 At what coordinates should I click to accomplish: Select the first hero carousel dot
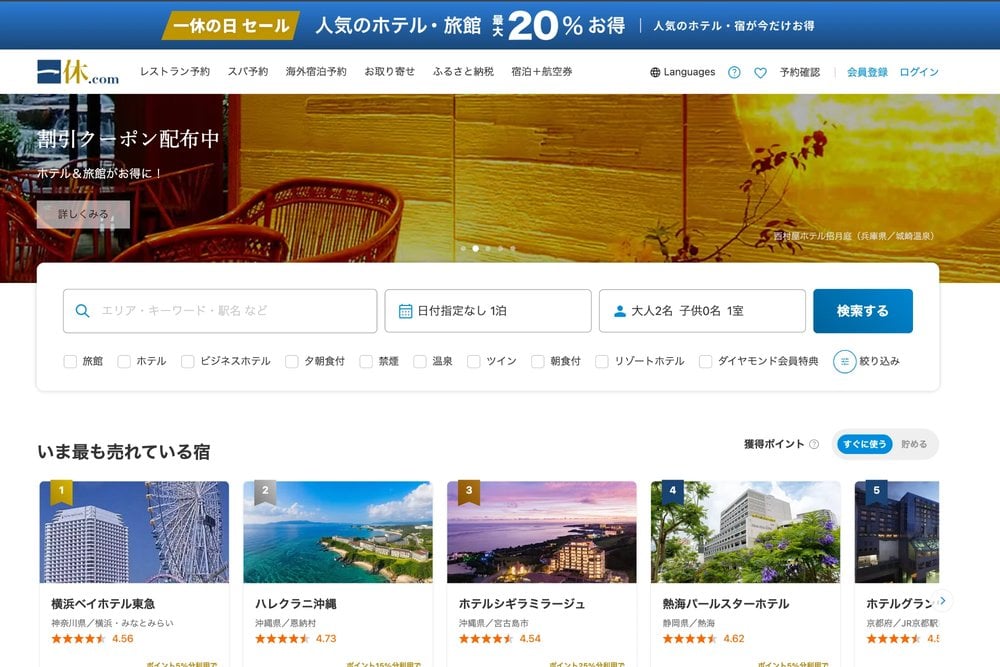pos(463,249)
